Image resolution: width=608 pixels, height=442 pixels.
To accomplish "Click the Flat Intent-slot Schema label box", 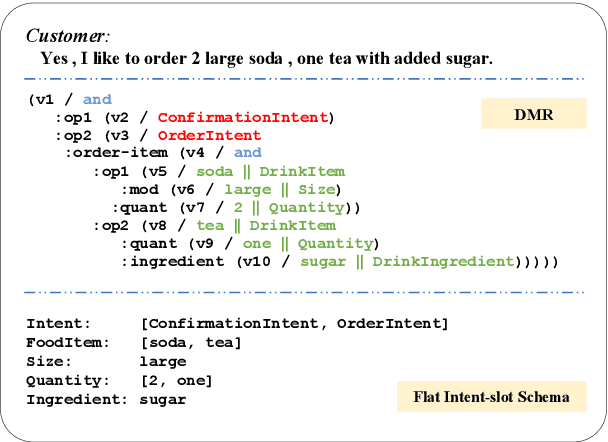I will coord(491,397).
